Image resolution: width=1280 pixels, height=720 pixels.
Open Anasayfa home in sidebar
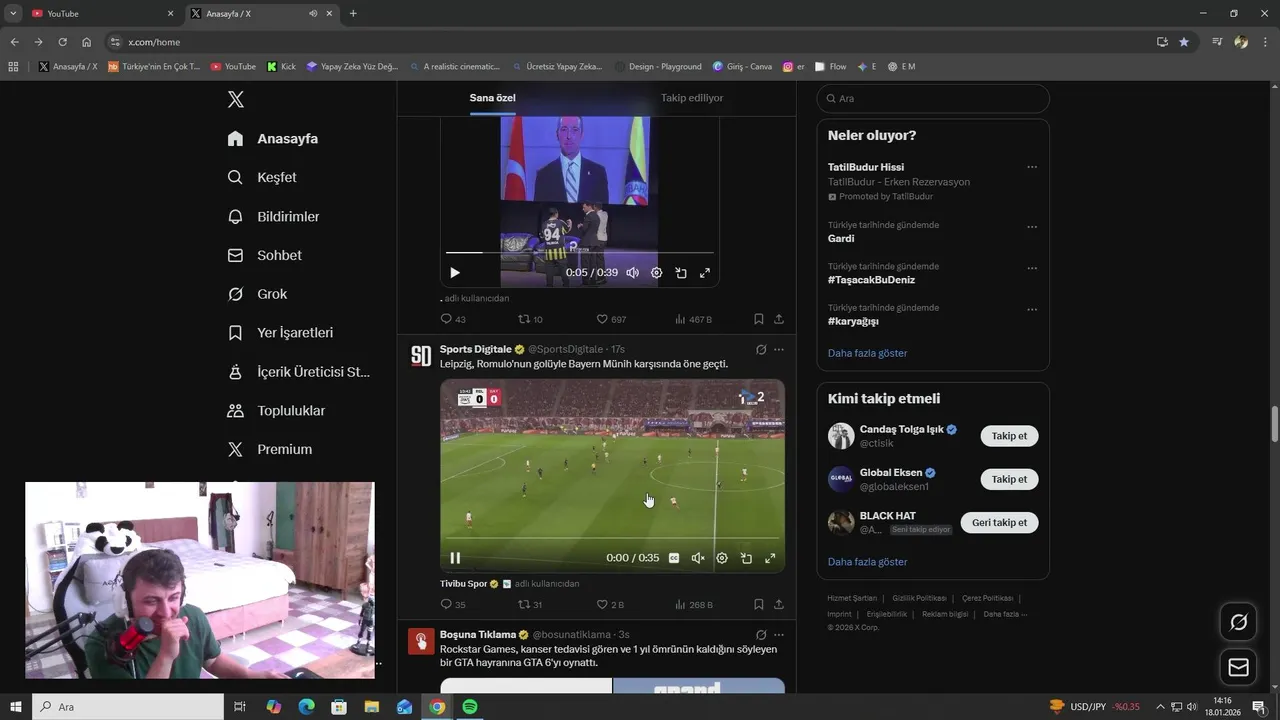272,139
